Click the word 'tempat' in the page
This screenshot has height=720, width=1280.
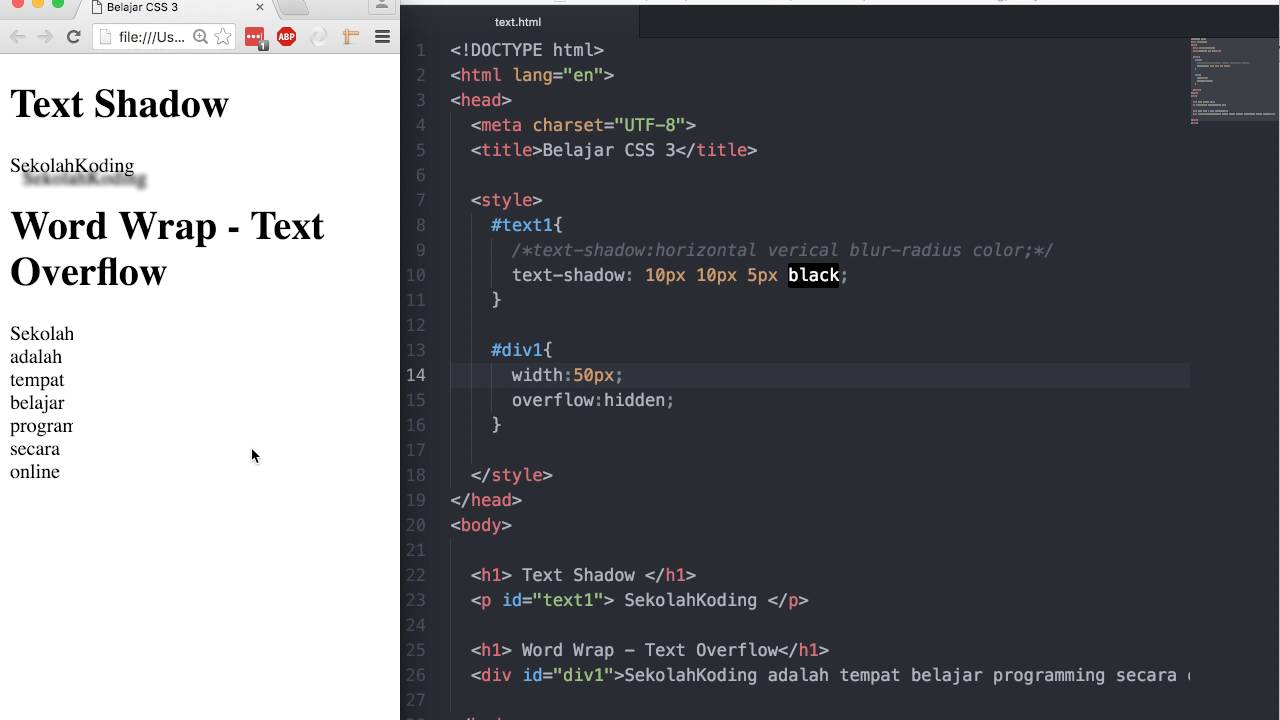point(37,380)
